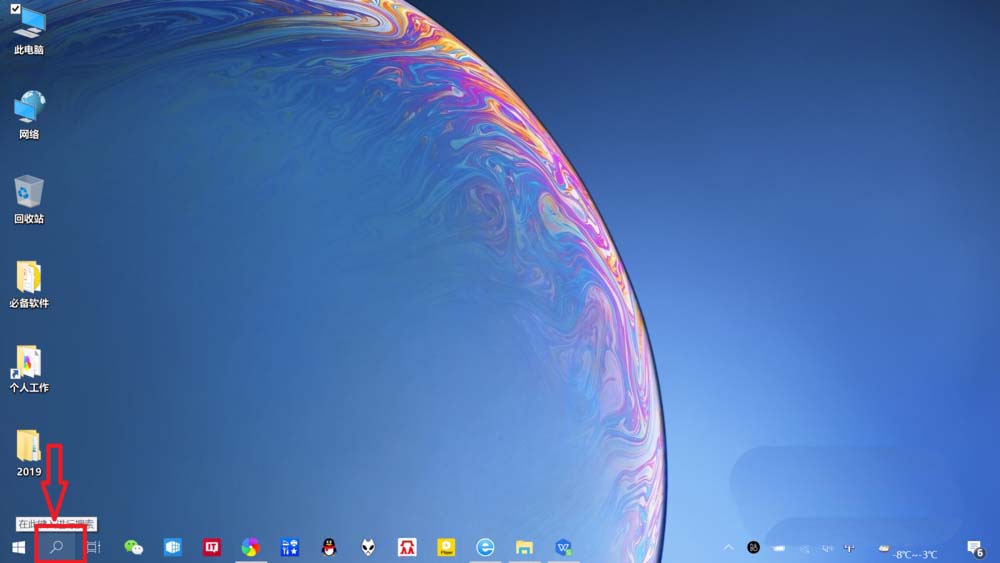
Task: Click the volume icon in tray
Action: (827, 548)
